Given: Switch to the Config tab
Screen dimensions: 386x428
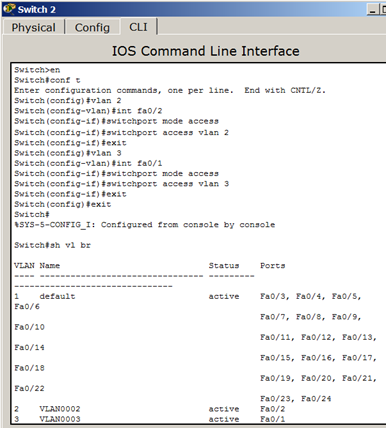Looking at the screenshot, I should coord(92,27).
